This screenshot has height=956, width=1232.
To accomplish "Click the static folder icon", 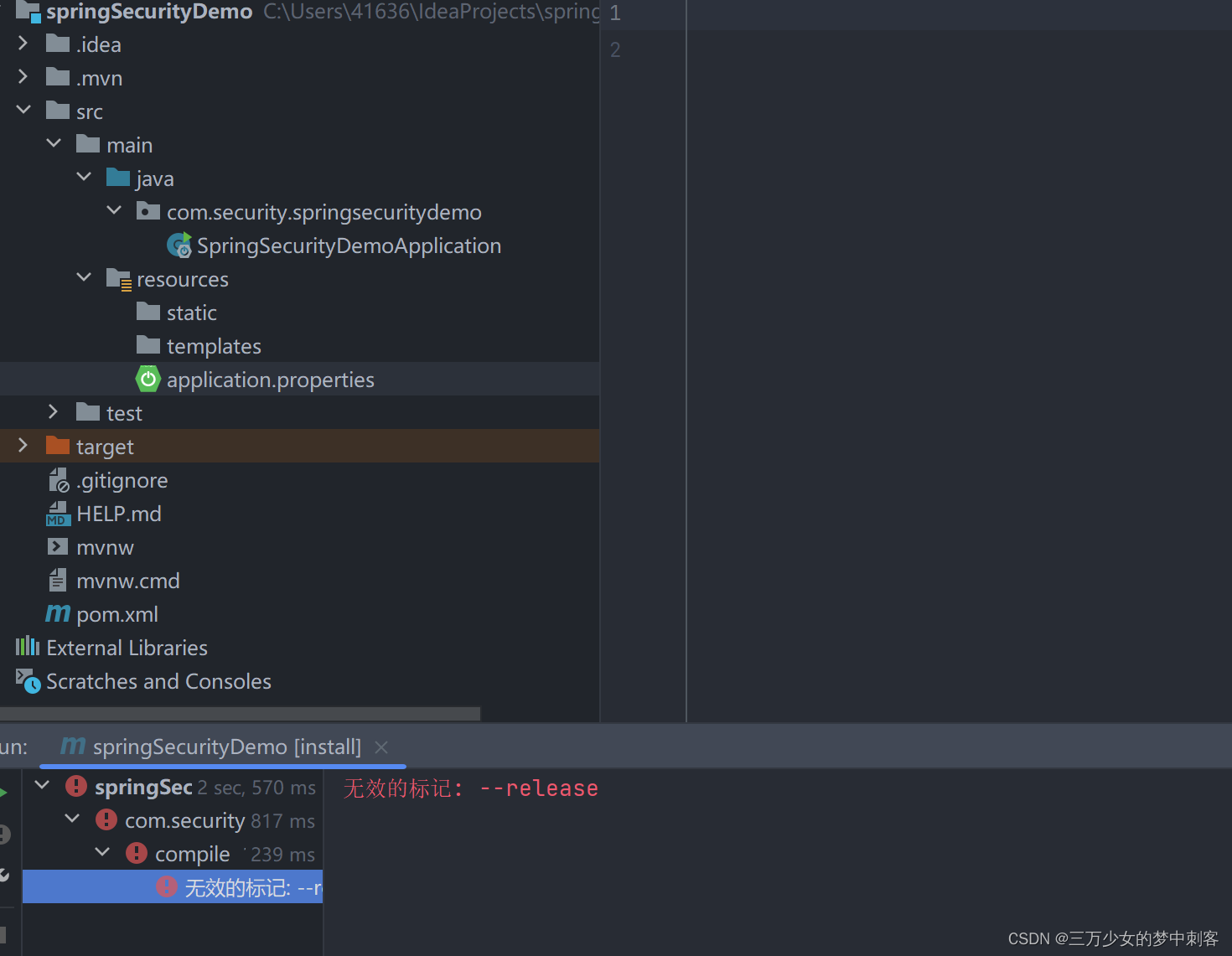I will (148, 312).
